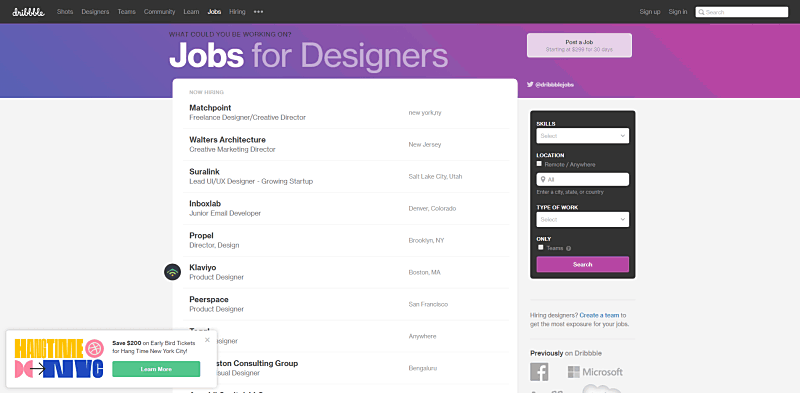This screenshot has width=800, height=393.
Task: Open the Klaviyo job listing title
Action: 203,267
